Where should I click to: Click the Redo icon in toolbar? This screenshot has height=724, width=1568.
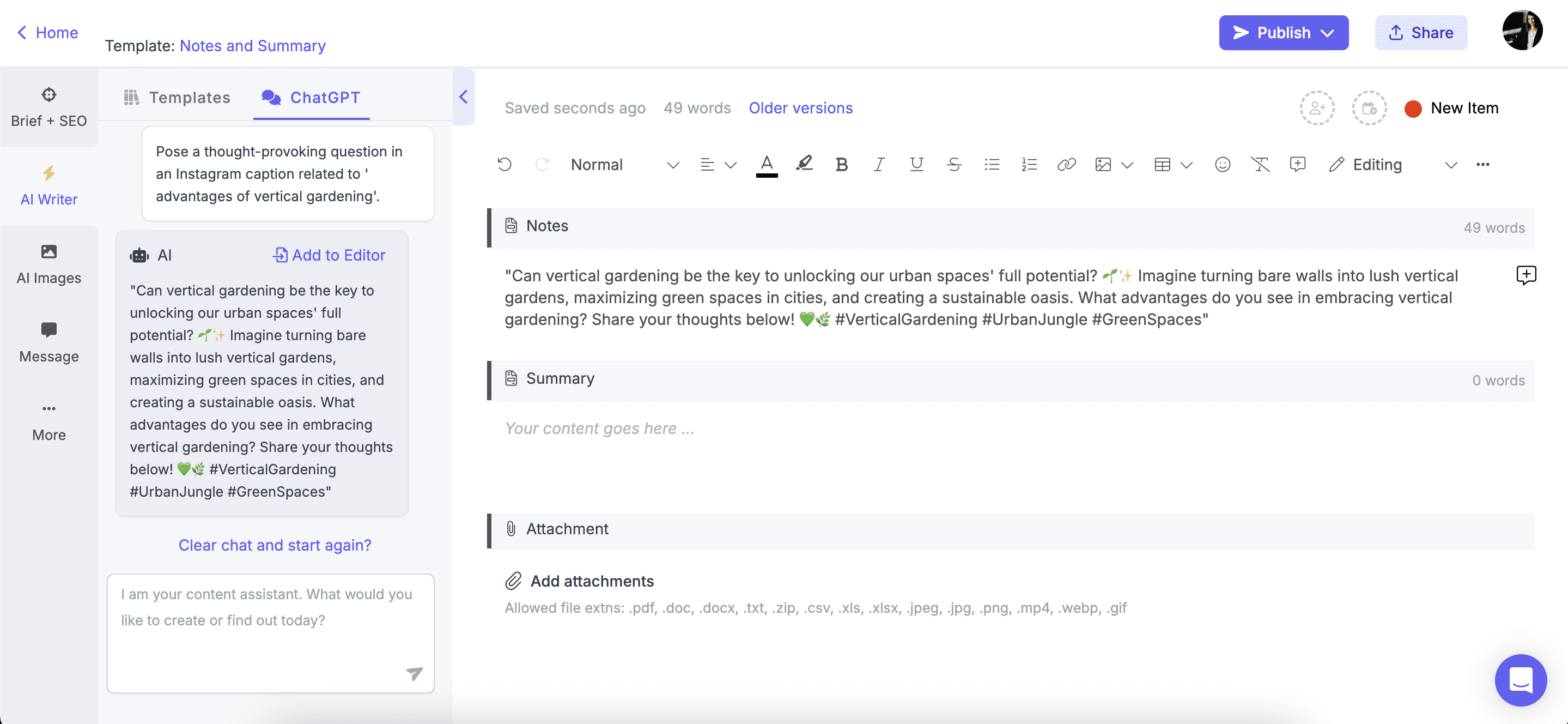(x=540, y=163)
